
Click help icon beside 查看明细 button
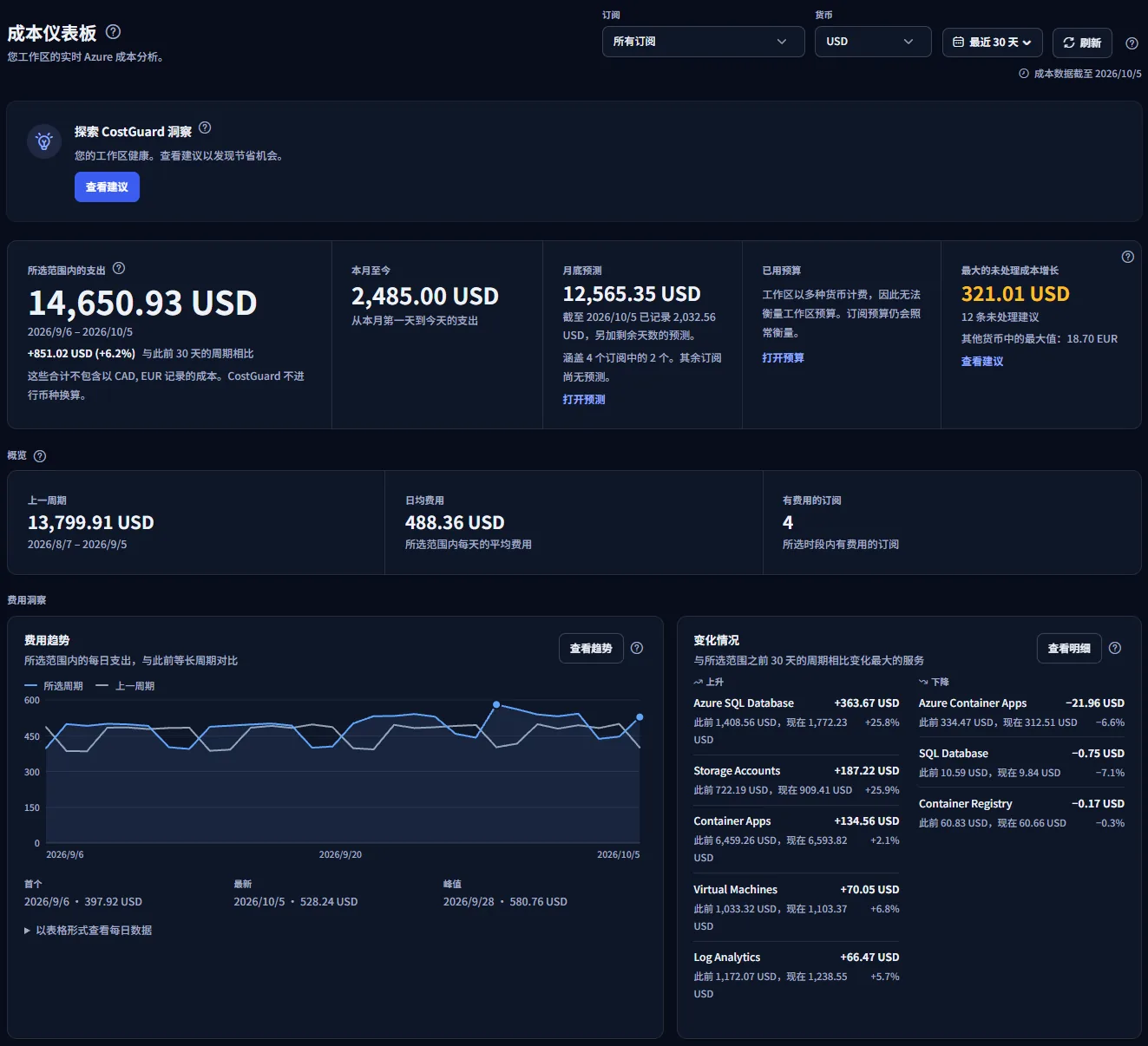pos(1115,648)
